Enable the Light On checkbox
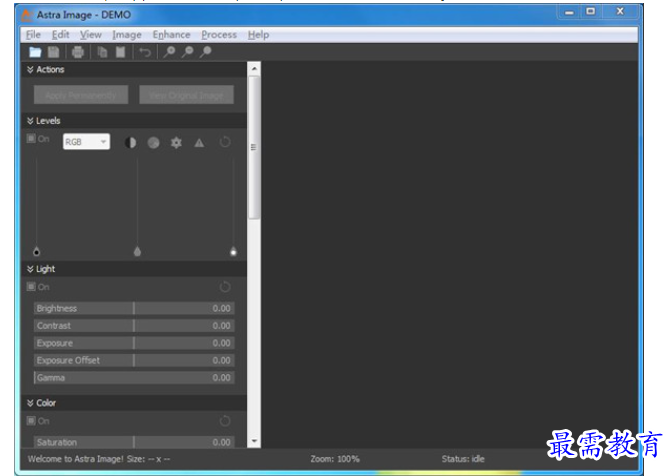671x476 pixels. pyautogui.click(x=31, y=287)
